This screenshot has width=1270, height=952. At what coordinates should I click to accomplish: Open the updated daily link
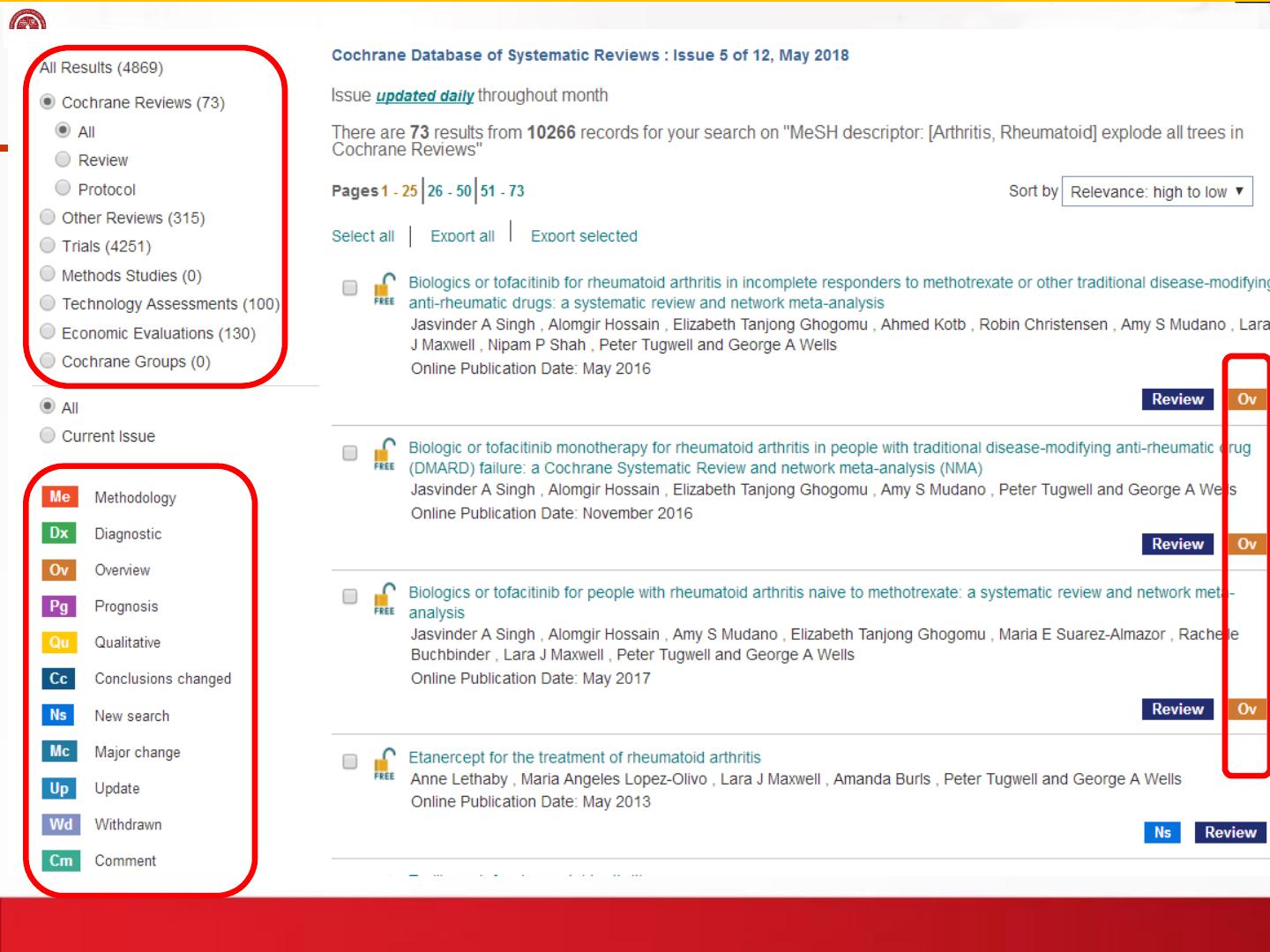(x=424, y=96)
